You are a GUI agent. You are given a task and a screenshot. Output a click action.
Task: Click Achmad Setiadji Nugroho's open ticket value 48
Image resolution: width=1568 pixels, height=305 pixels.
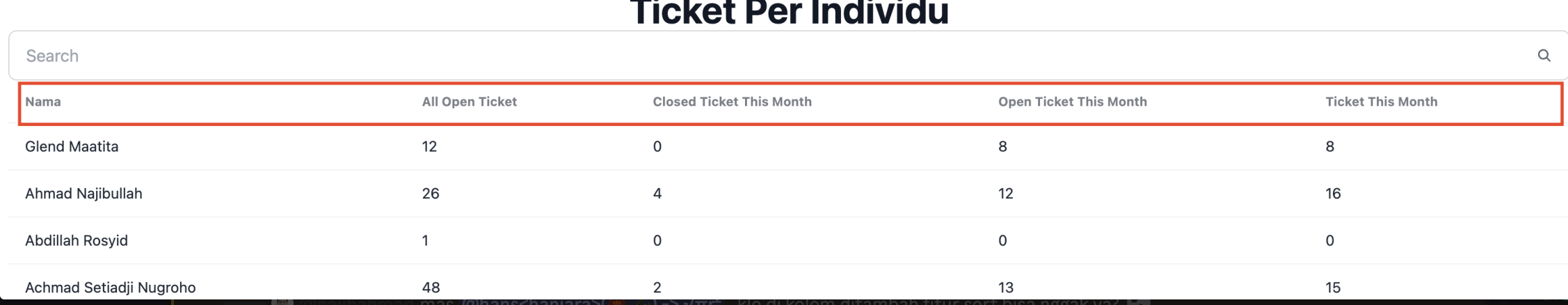(x=431, y=288)
